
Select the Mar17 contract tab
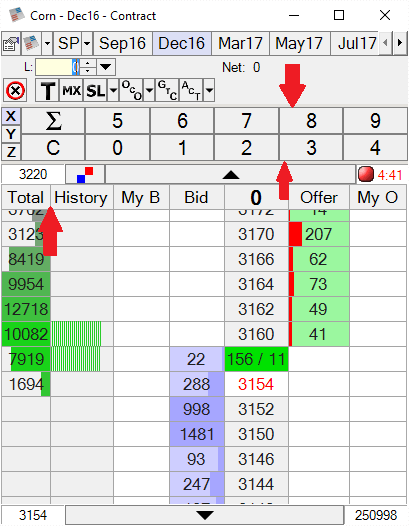pyautogui.click(x=240, y=44)
